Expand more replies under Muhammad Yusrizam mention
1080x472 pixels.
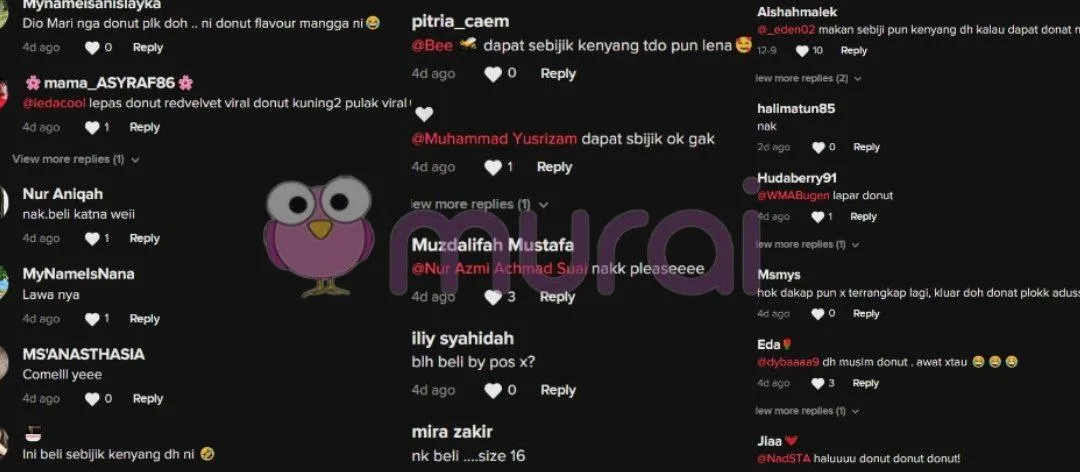480,205
